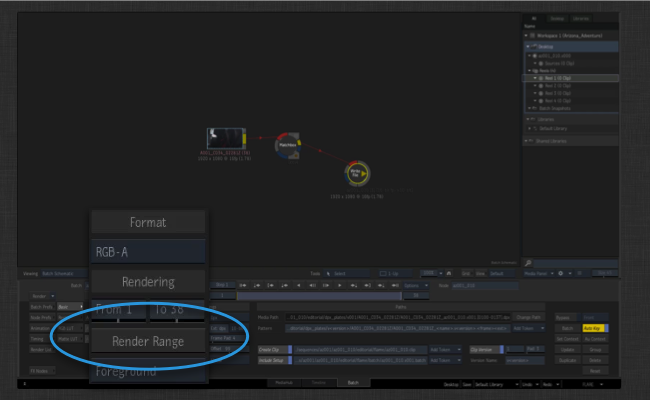The width and height of the screenshot is (650, 400).
Task: Click the Render Range button
Action: (148, 341)
